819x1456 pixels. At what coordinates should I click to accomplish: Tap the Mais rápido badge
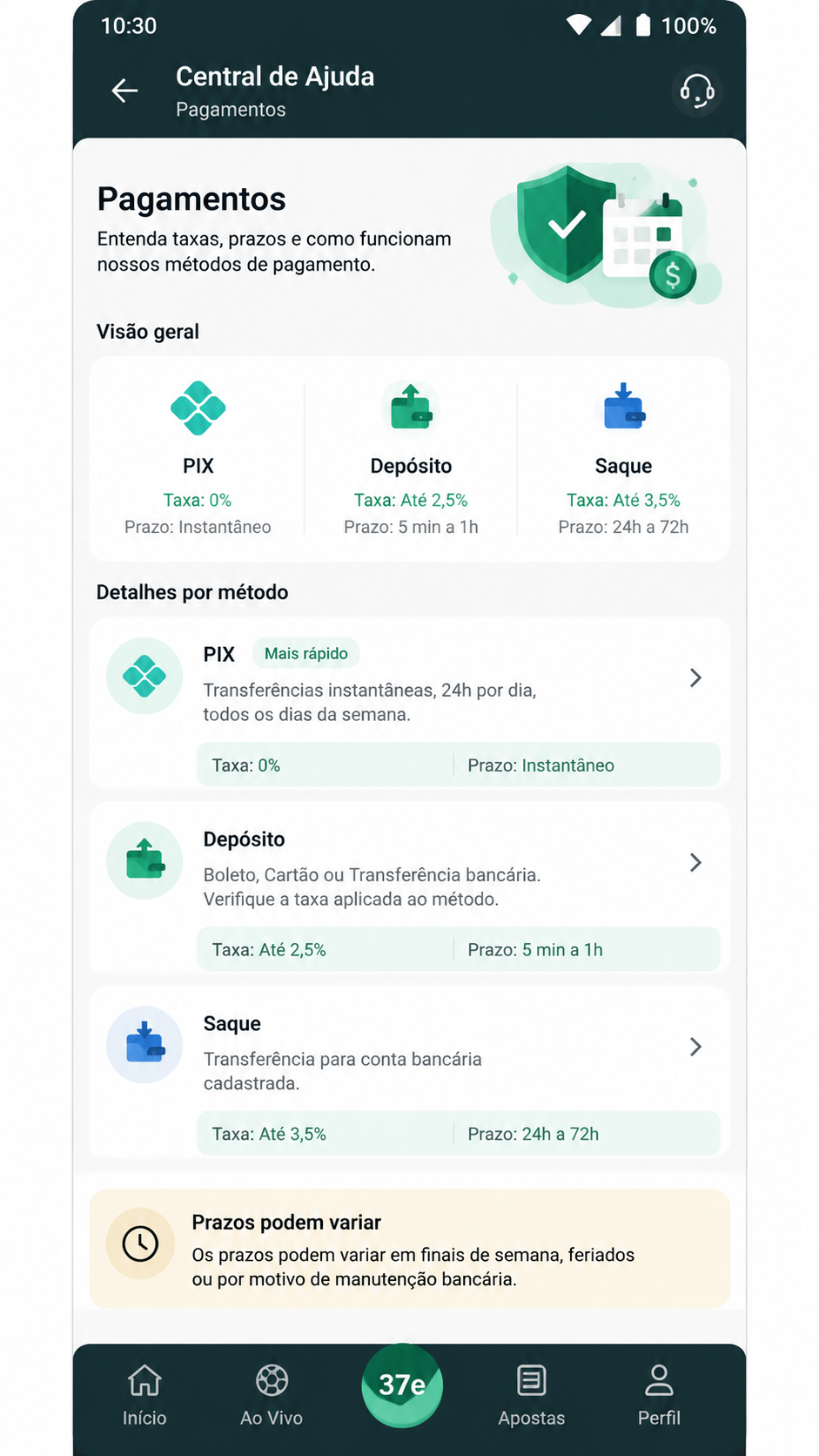[306, 653]
